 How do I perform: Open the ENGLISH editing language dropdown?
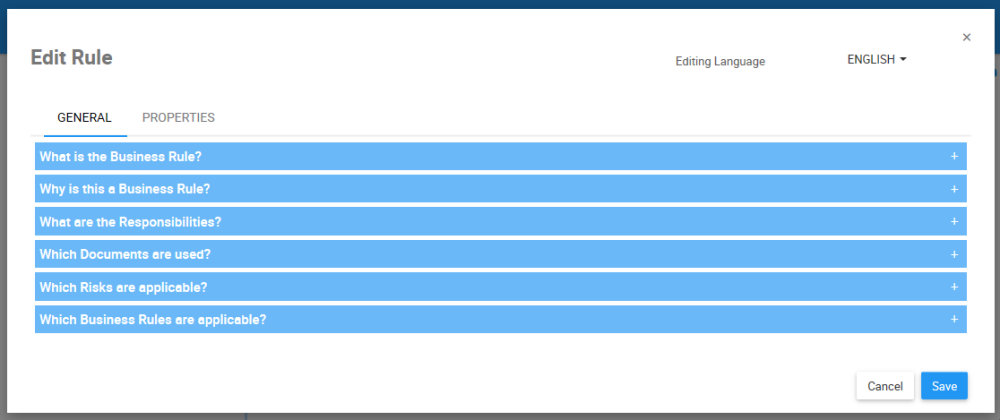point(876,60)
